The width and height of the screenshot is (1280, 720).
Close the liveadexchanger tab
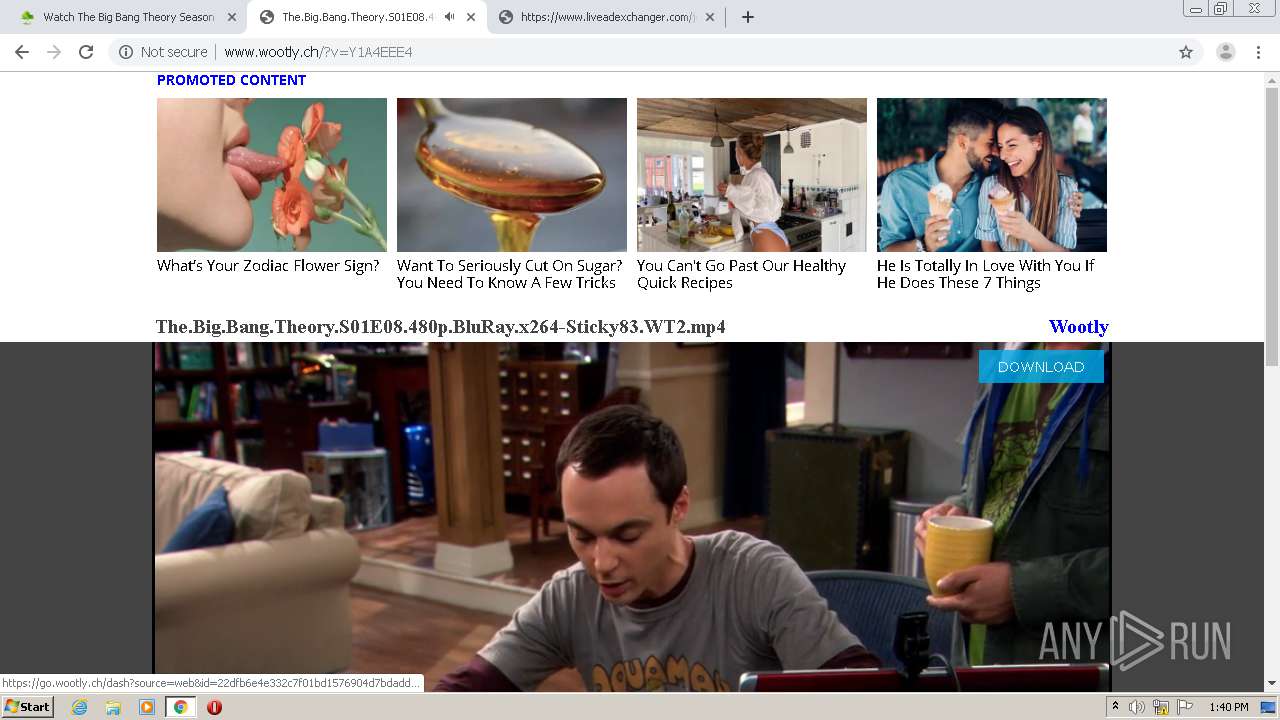(x=710, y=17)
